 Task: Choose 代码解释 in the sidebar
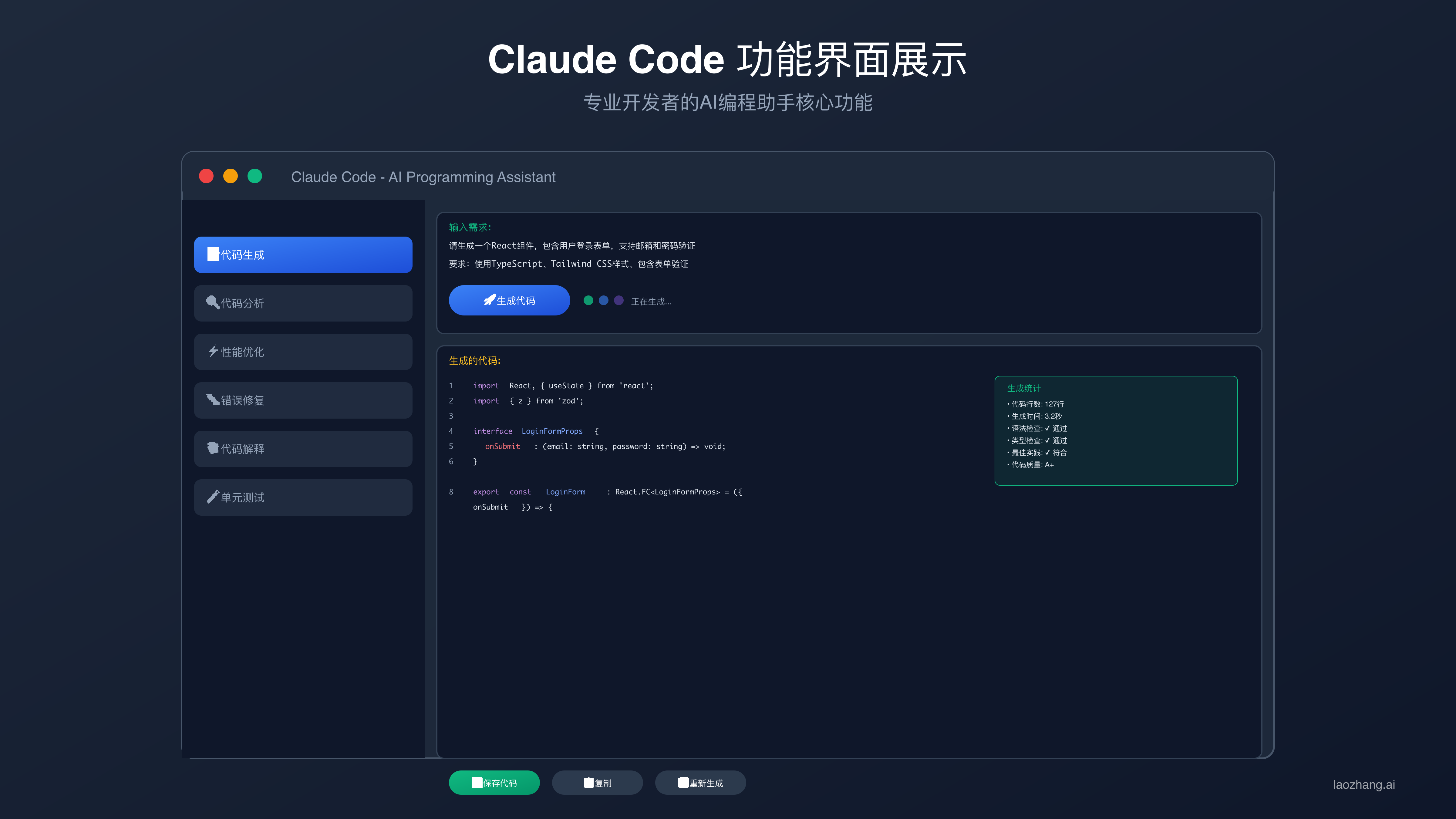click(303, 449)
